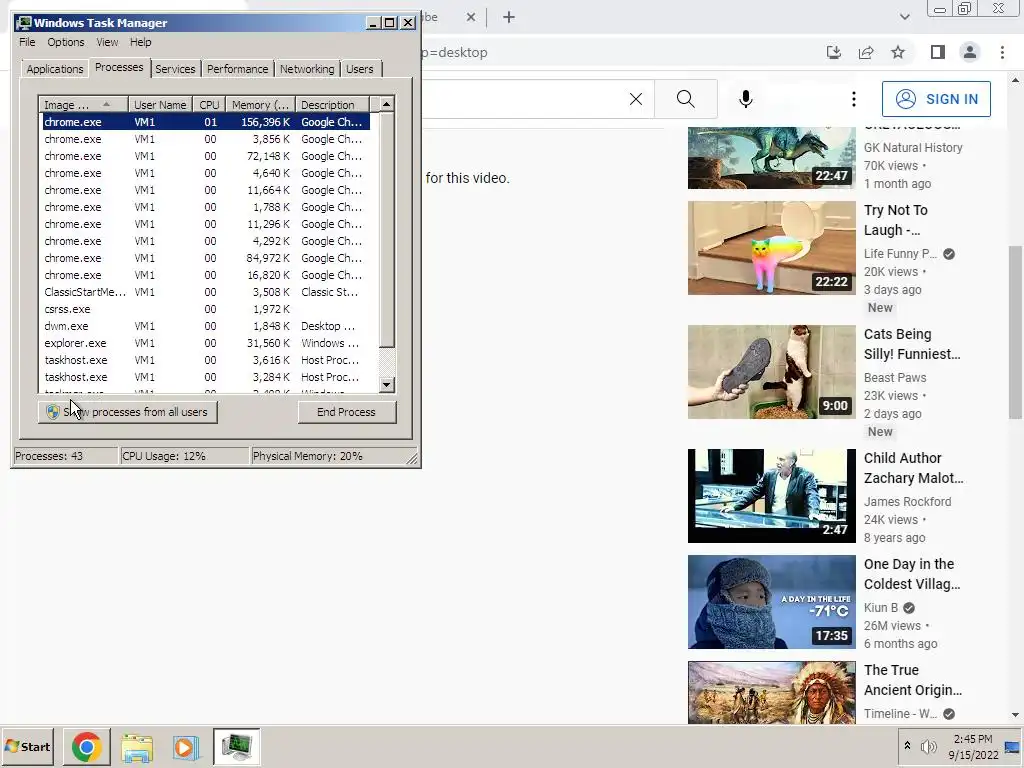Show hidden tray icons arrow
Image resolution: width=1024 pixels, height=768 pixels.
[907, 746]
